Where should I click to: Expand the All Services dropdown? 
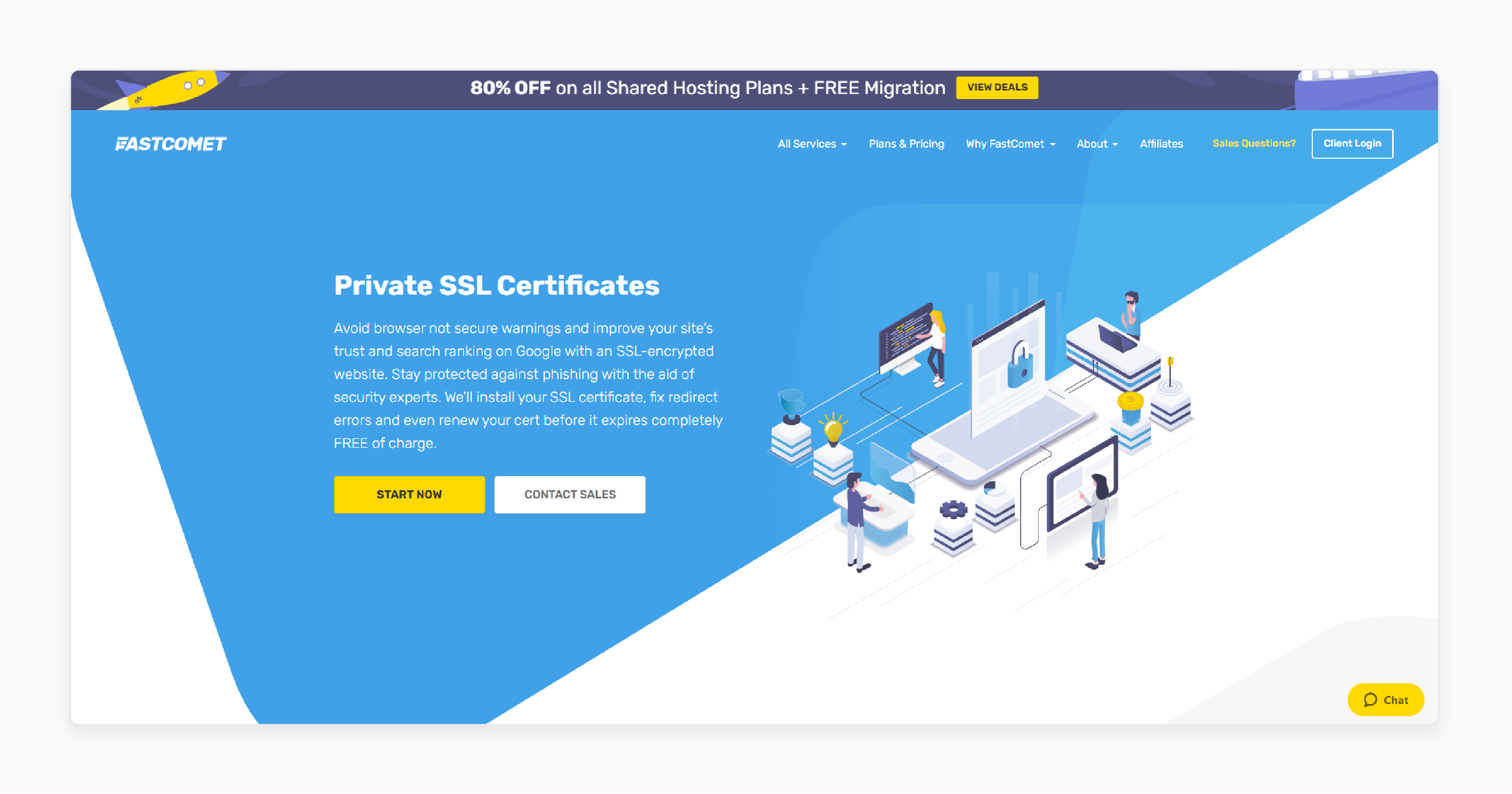[x=812, y=144]
